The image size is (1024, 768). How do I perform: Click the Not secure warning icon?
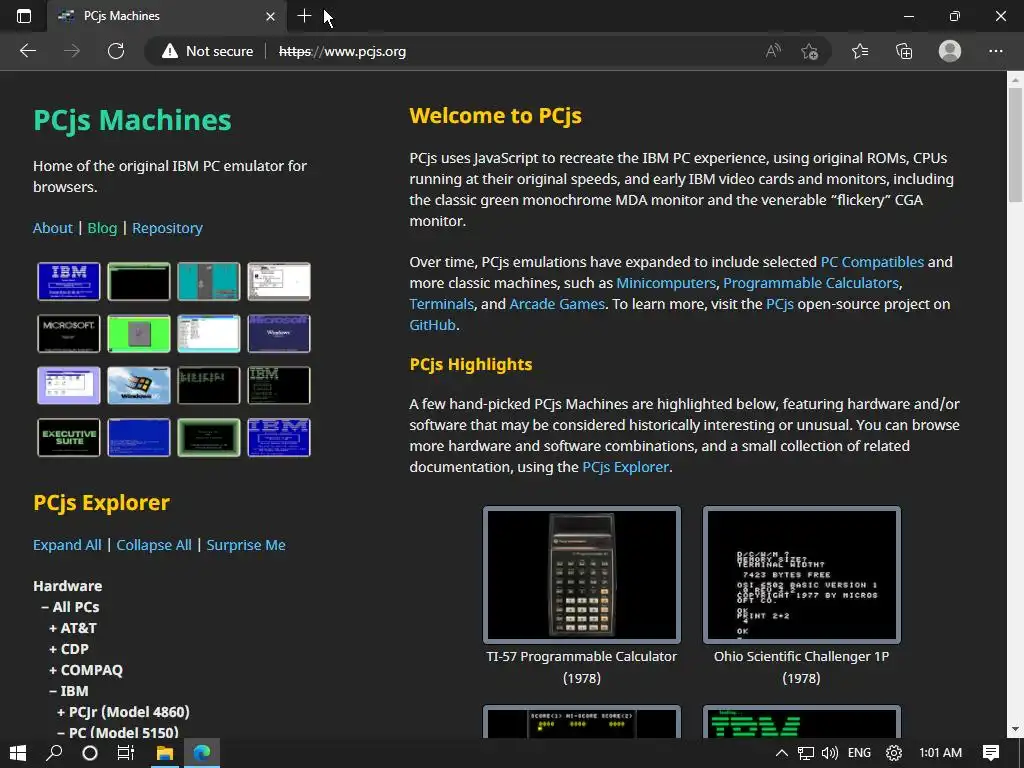[x=170, y=51]
